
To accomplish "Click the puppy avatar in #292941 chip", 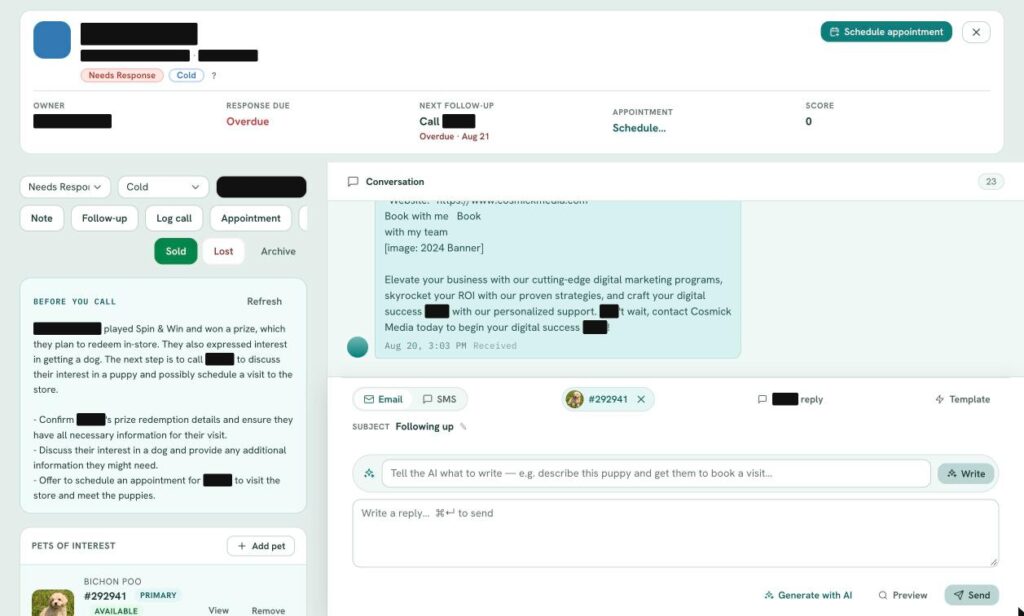I will [575, 399].
